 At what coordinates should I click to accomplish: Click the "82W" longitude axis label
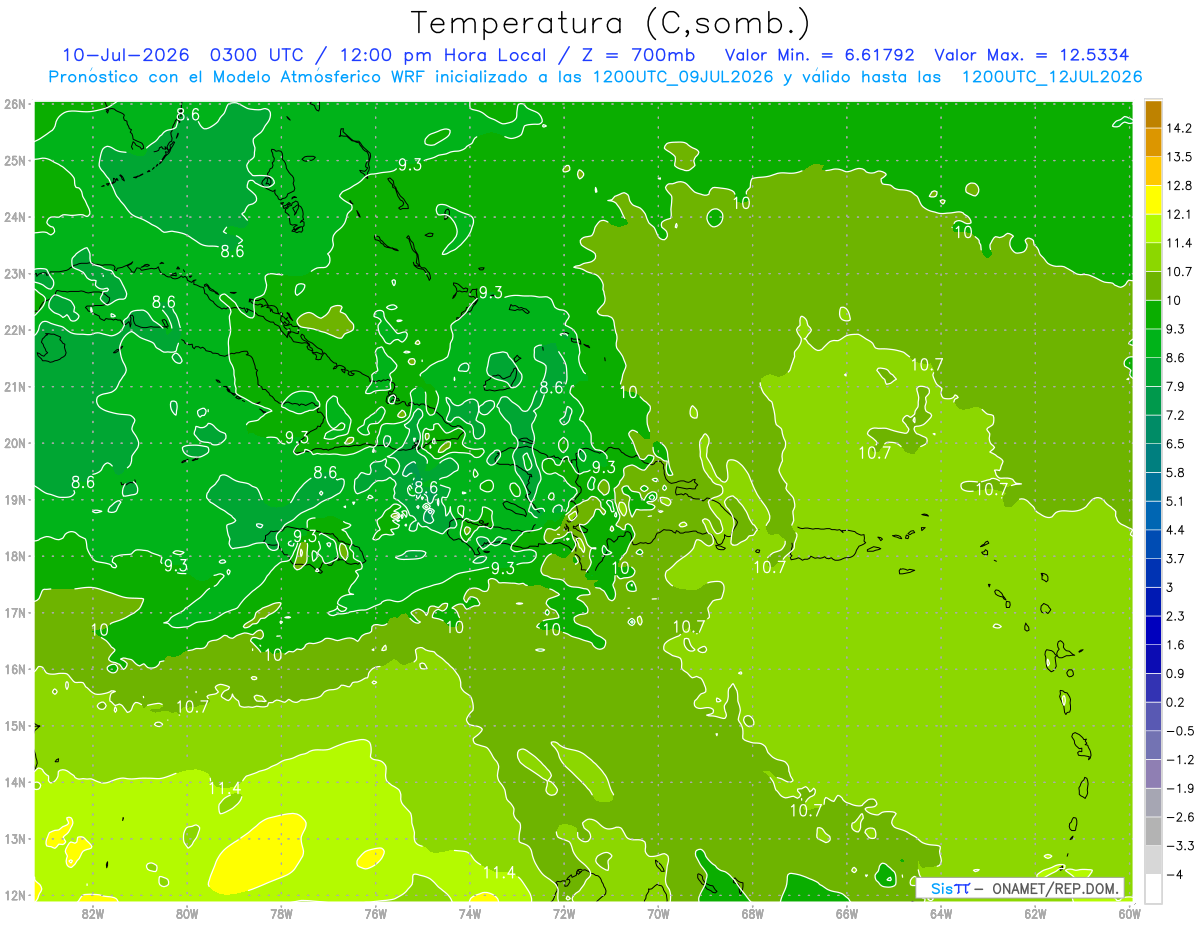[x=93, y=913]
